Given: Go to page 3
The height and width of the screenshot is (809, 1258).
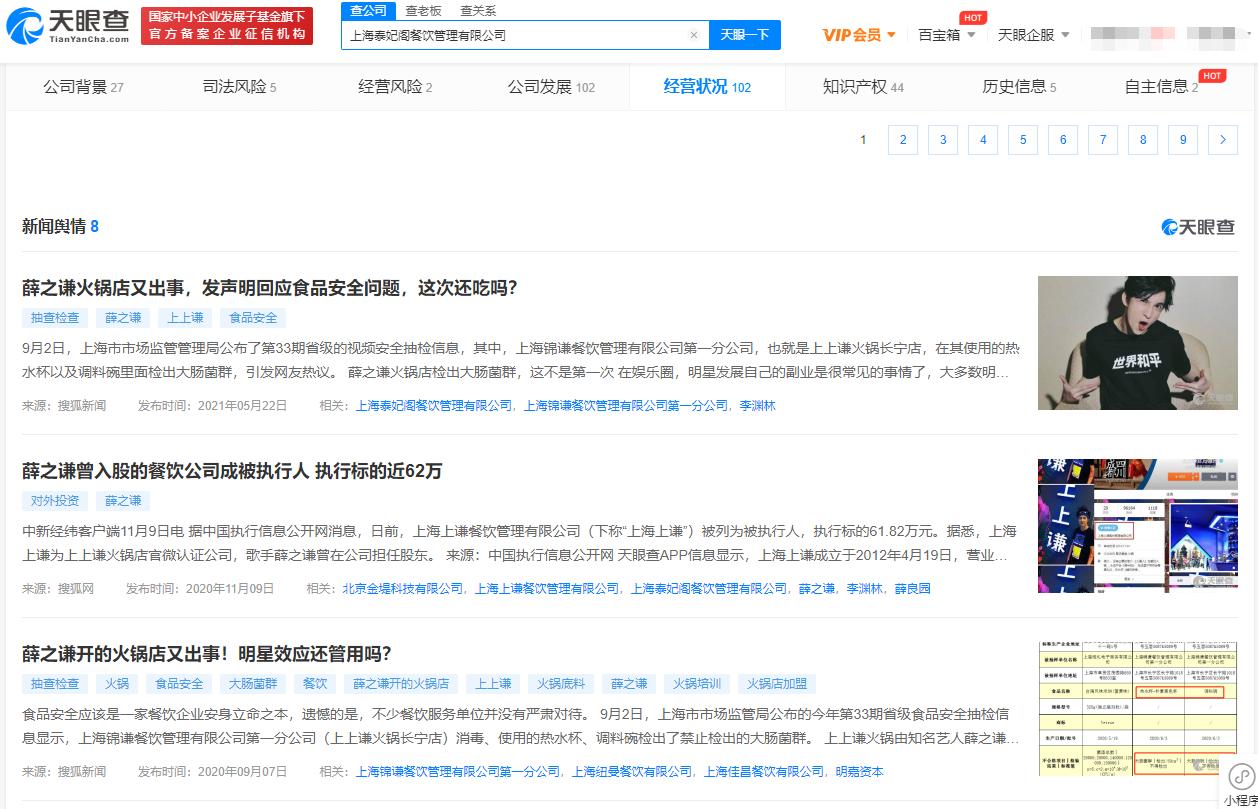Looking at the screenshot, I should [x=943, y=140].
